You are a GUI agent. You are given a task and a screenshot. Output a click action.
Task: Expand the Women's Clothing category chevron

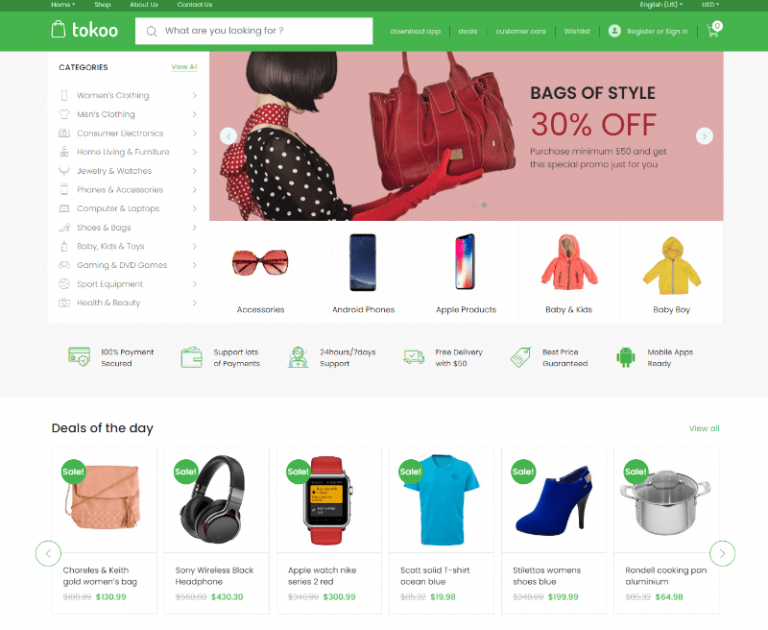[x=194, y=95]
